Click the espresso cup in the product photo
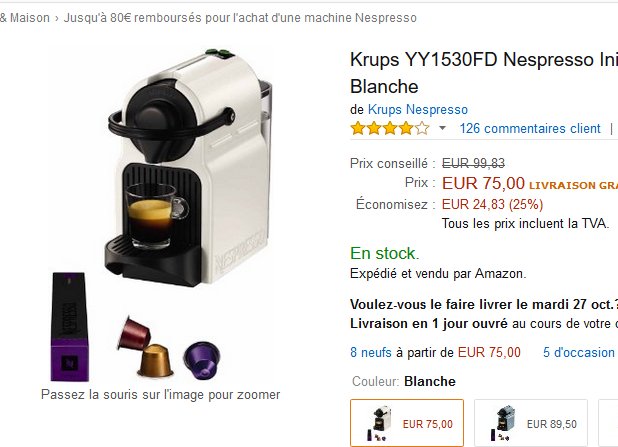The image size is (618, 447). point(155,215)
